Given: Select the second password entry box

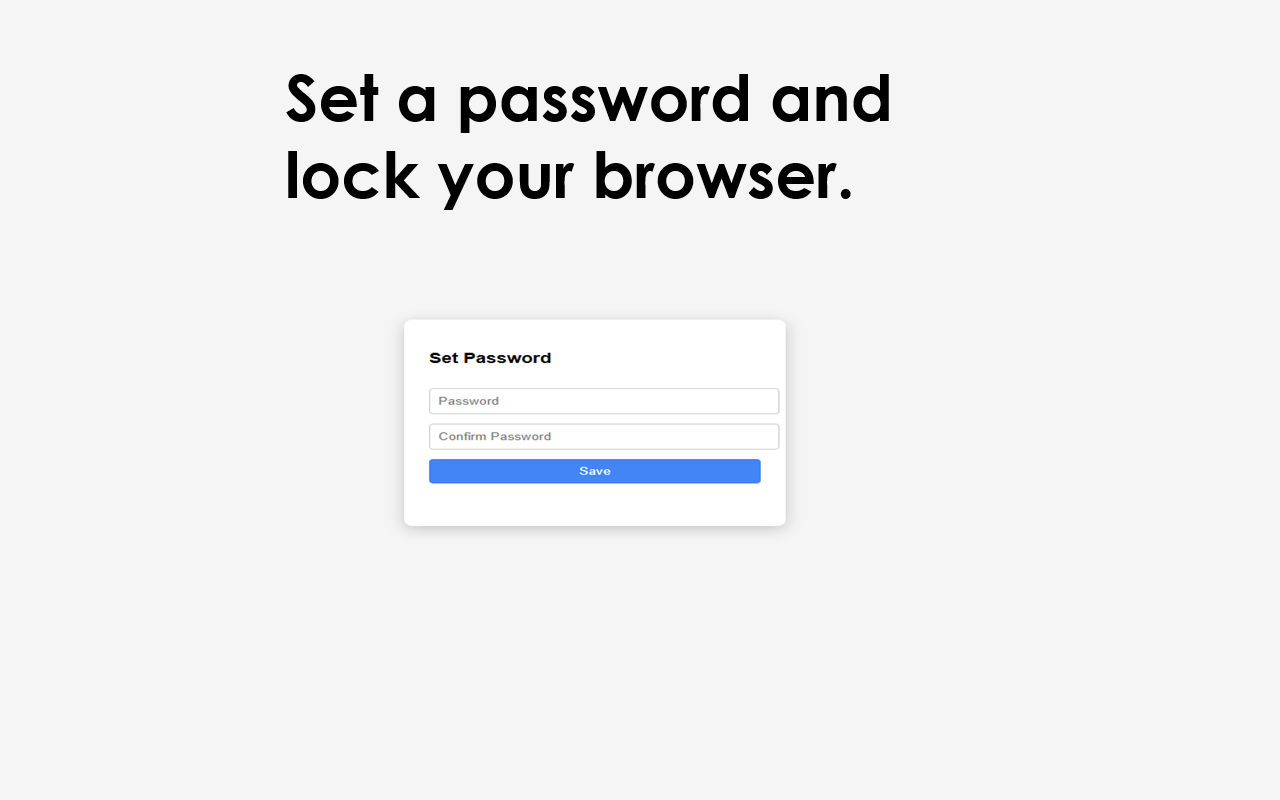Looking at the screenshot, I should (604, 436).
